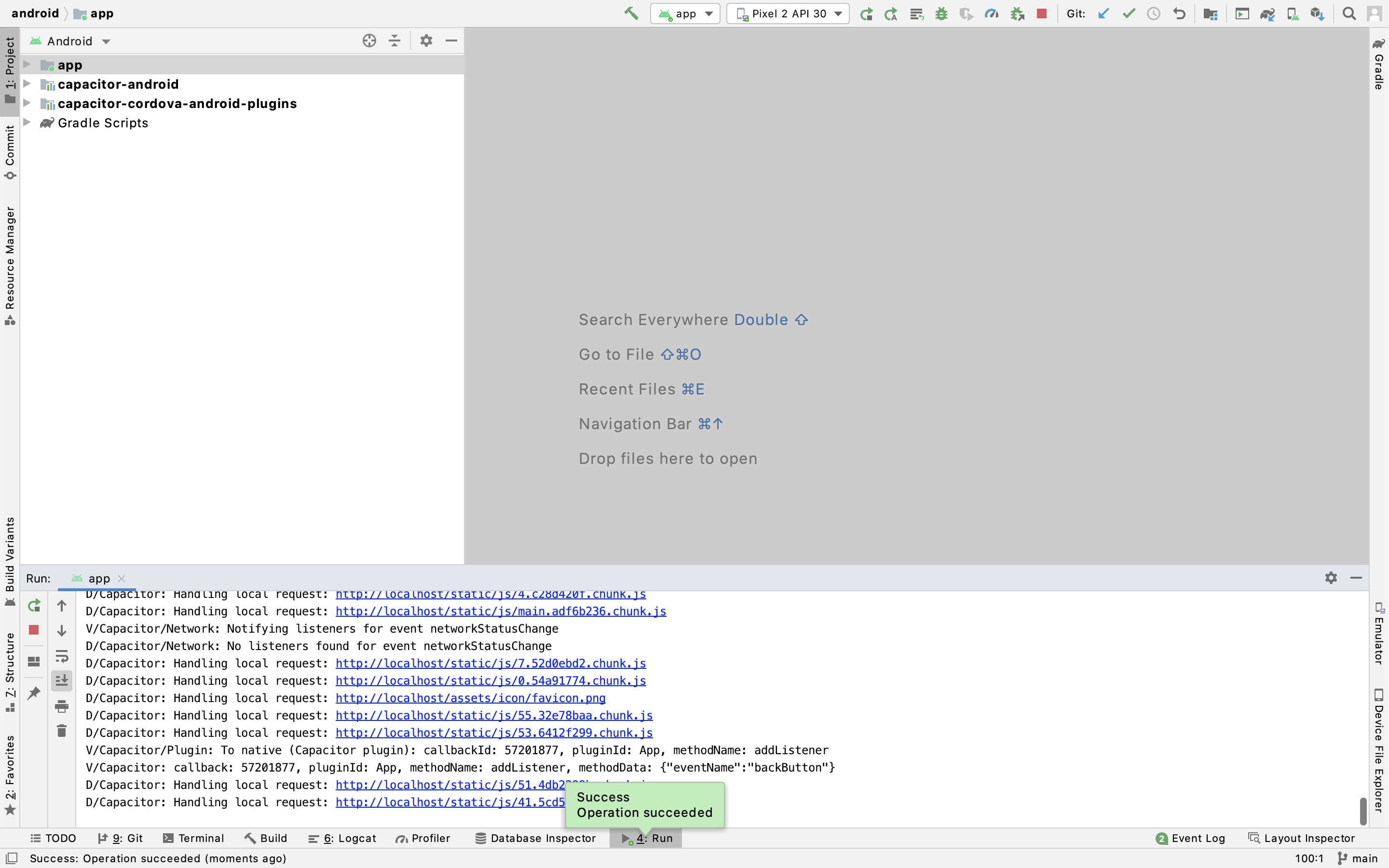Open the Pixel 2 API 30 device dropdown
This screenshot has height=868, width=1389.
tap(789, 13)
